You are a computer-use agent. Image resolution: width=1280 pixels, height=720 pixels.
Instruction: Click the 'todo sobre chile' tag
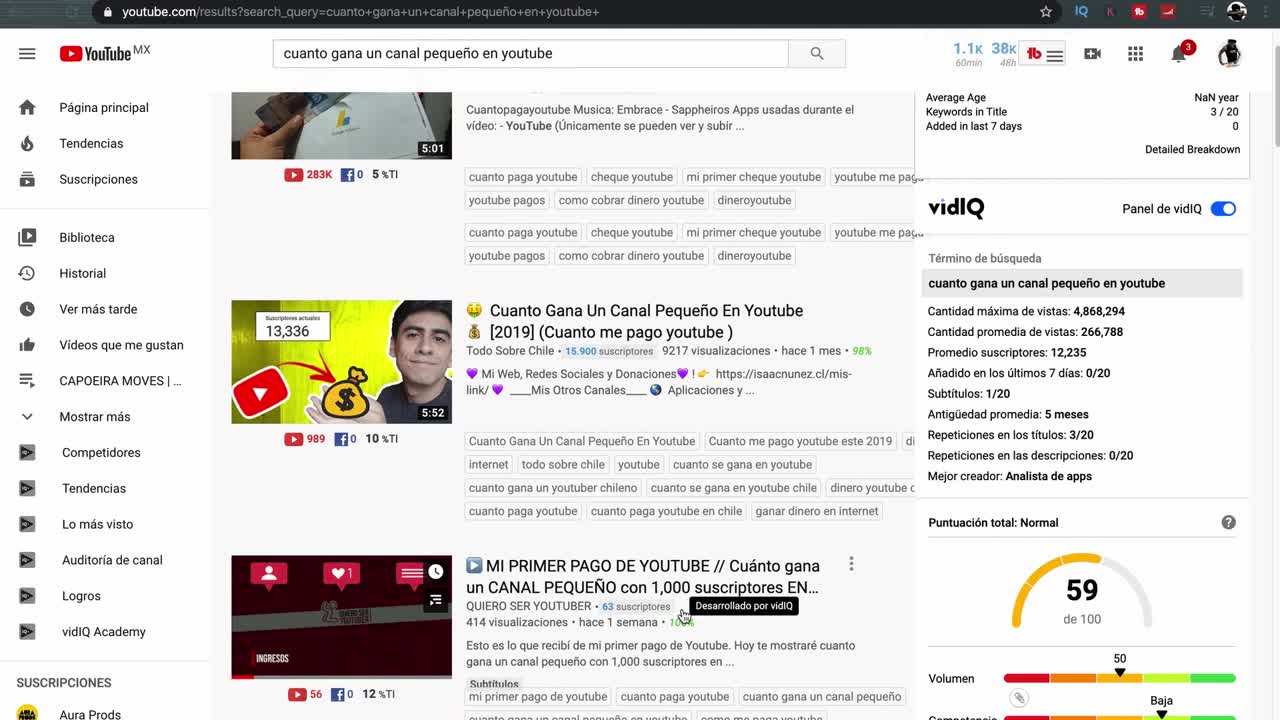tap(563, 464)
